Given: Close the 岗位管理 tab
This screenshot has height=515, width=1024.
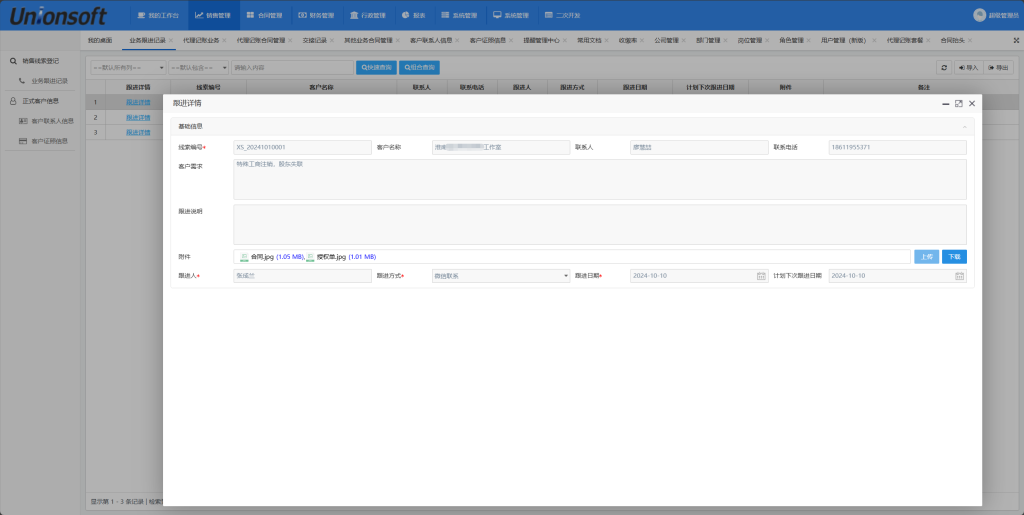Looking at the screenshot, I should [x=767, y=40].
